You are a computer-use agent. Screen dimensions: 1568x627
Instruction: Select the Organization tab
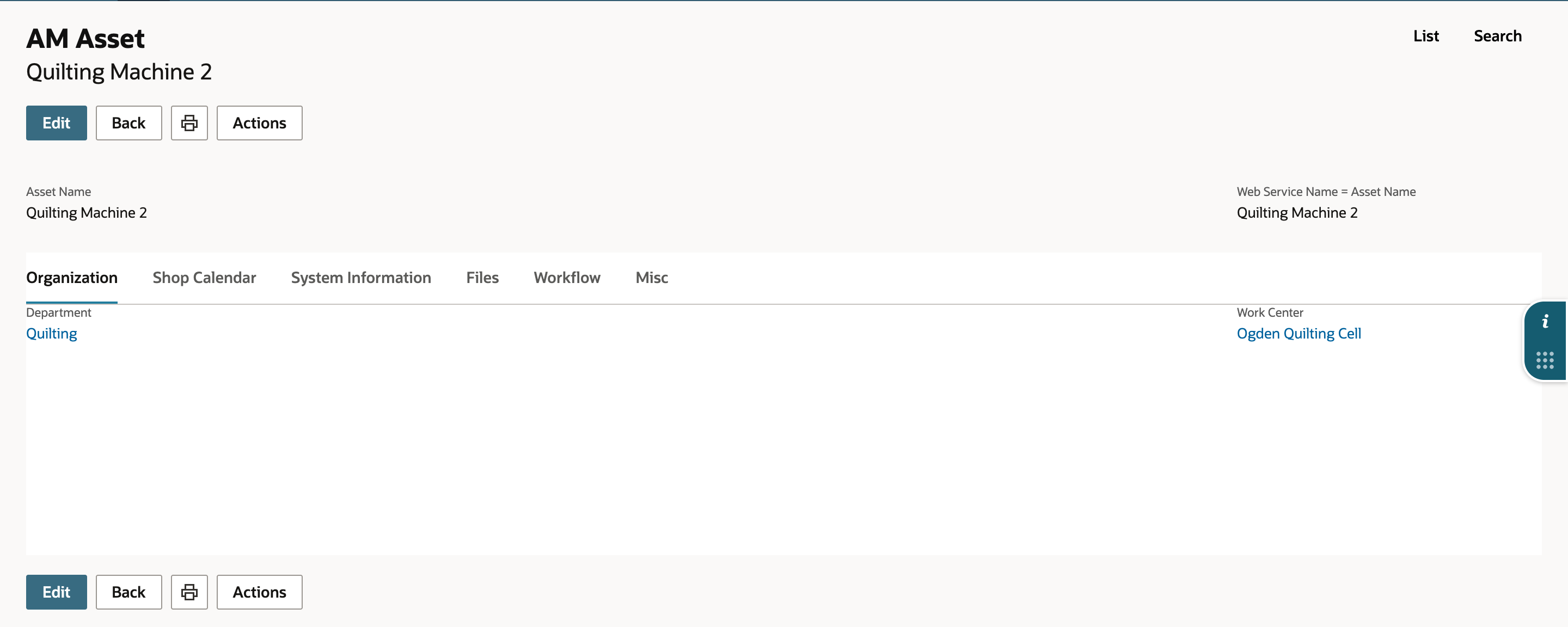click(72, 278)
